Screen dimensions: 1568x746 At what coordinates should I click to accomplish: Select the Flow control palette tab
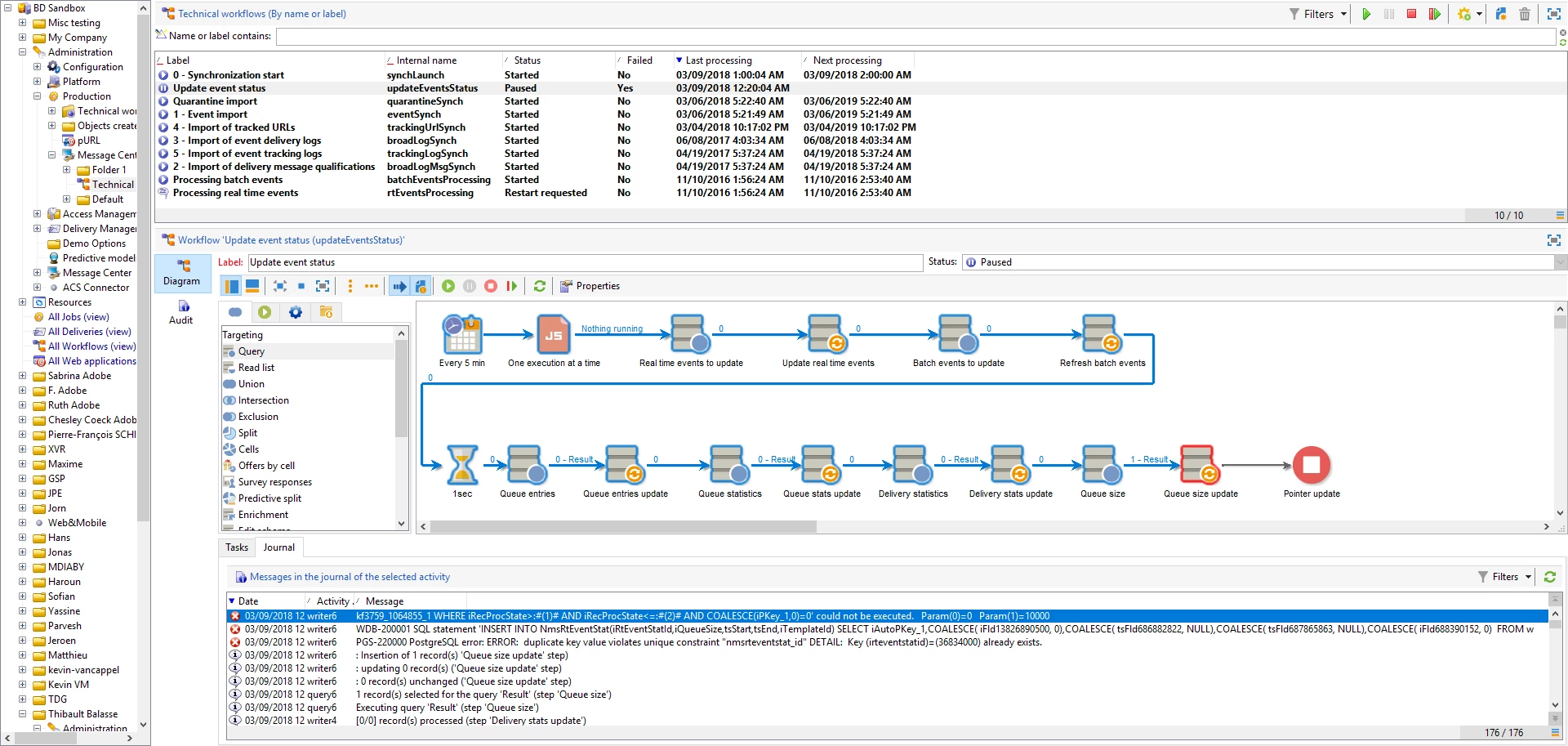(265, 312)
